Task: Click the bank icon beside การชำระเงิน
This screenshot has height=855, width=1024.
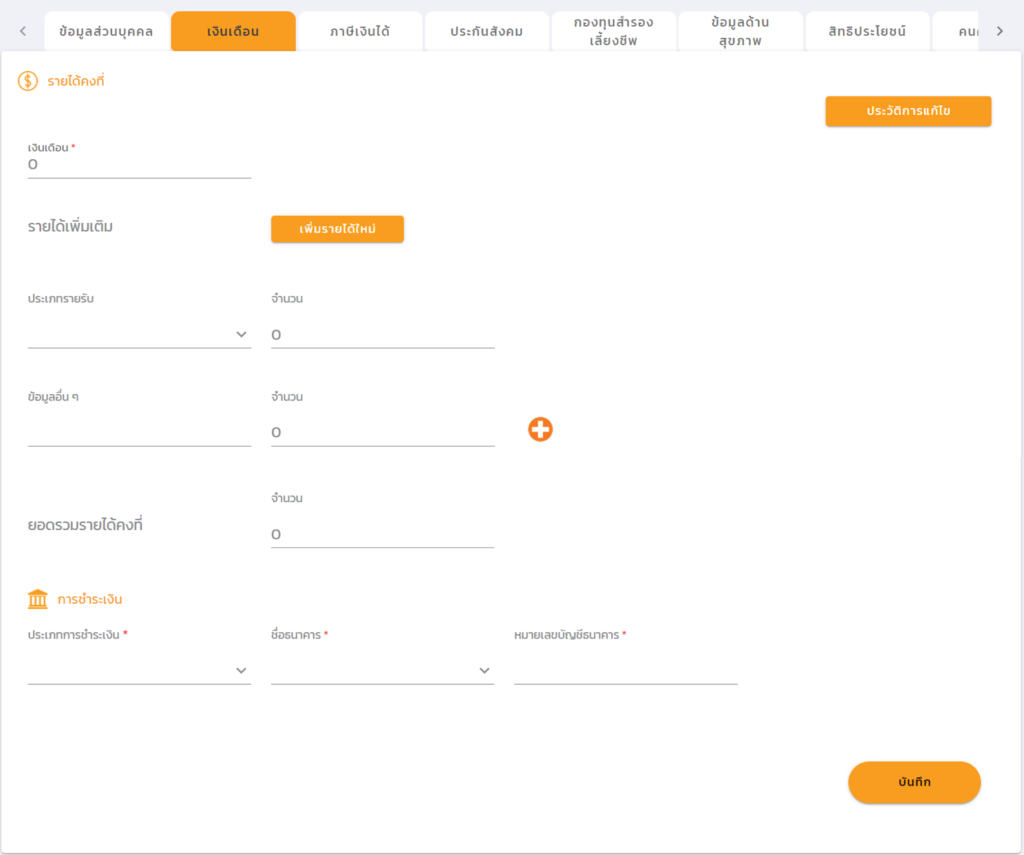Action: coord(38,599)
